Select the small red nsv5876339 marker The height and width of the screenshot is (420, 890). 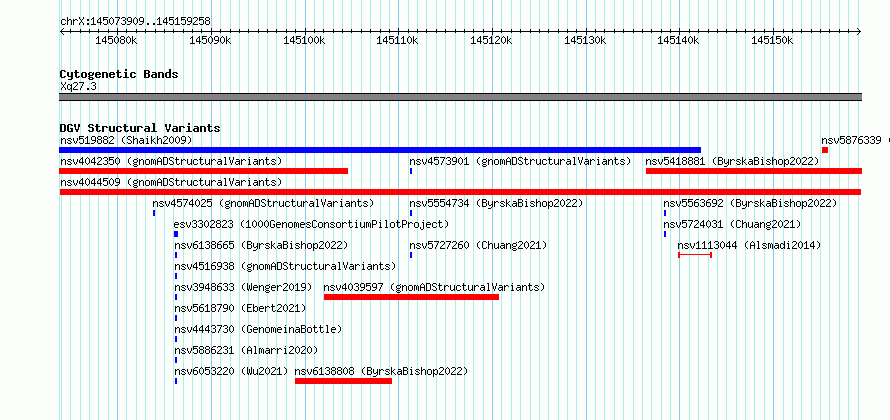[825, 150]
